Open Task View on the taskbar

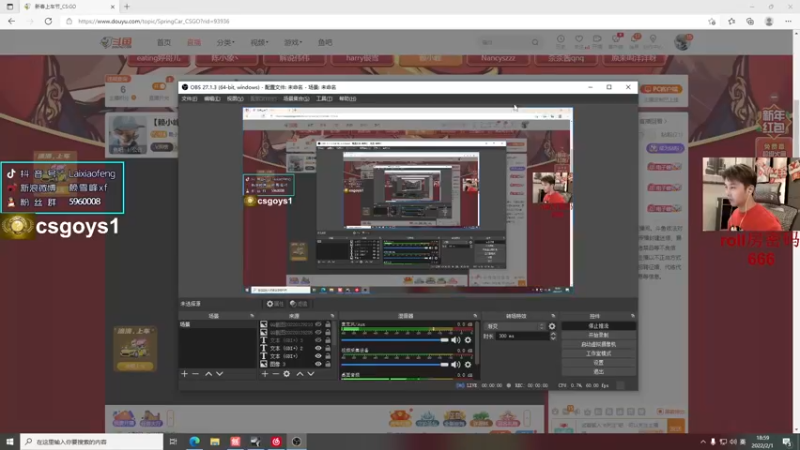point(173,441)
